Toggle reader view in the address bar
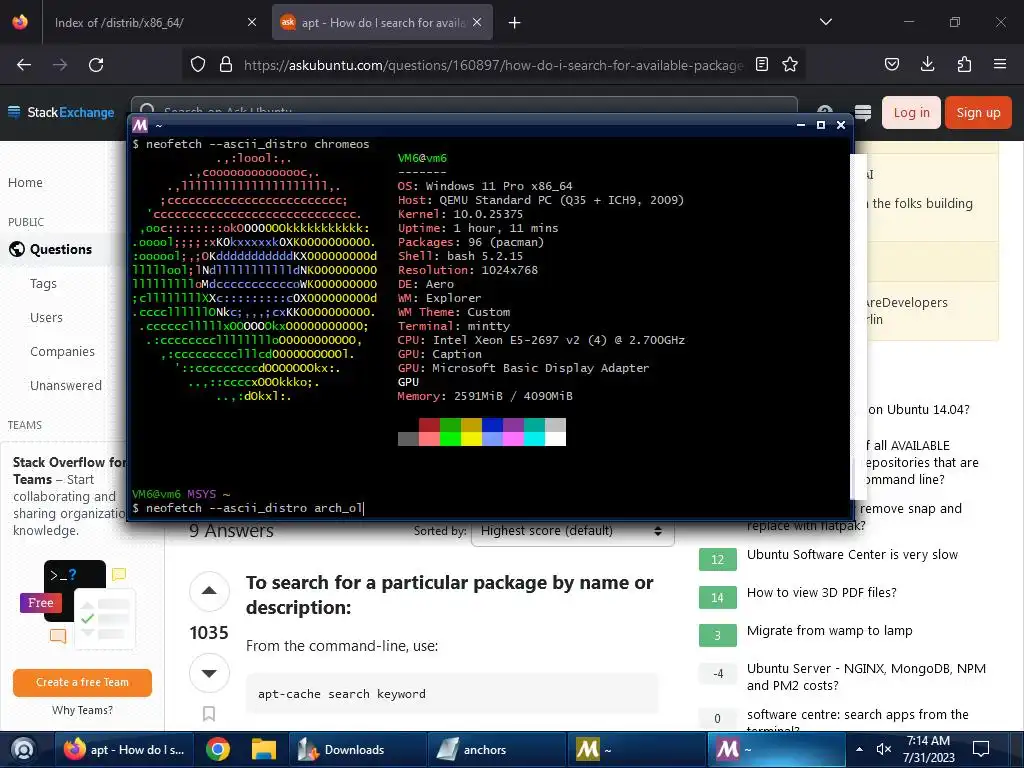Image resolution: width=1024 pixels, height=768 pixels. [761, 64]
